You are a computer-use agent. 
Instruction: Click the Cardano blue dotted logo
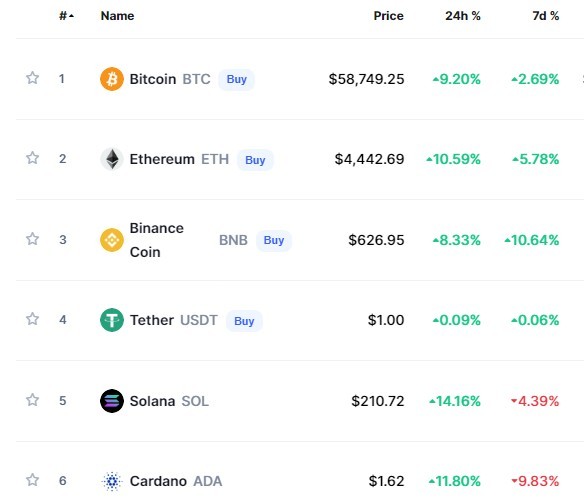(112, 481)
